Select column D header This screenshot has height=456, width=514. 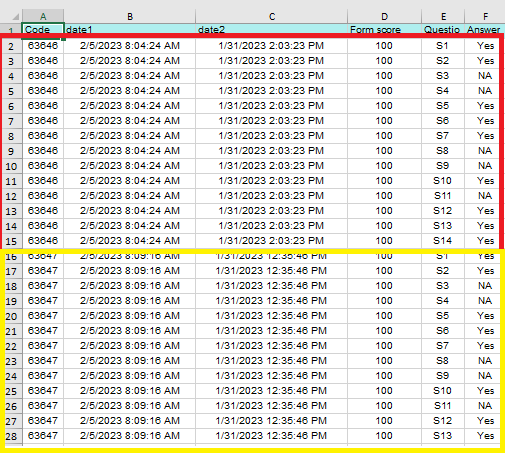click(x=384, y=16)
